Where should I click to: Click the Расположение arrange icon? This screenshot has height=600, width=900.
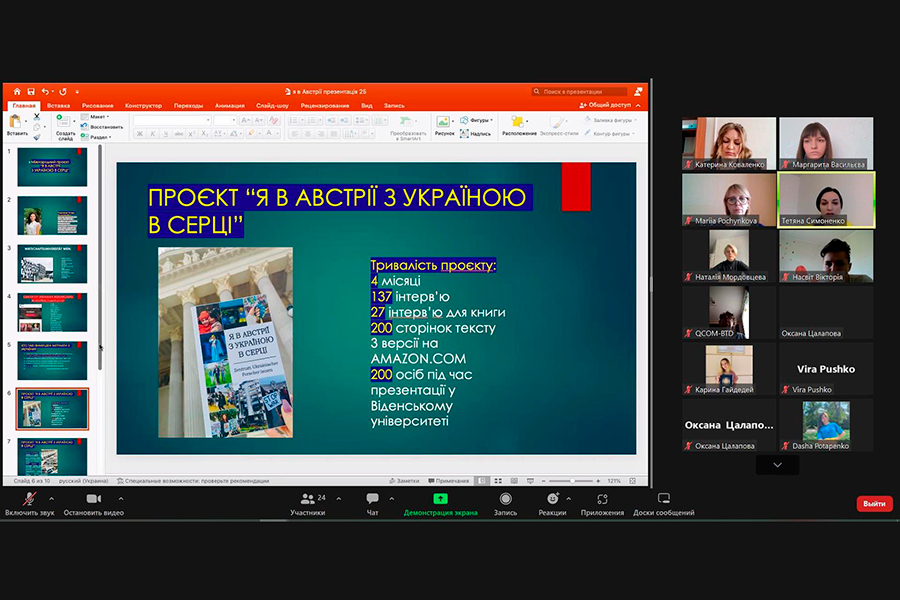(x=519, y=124)
